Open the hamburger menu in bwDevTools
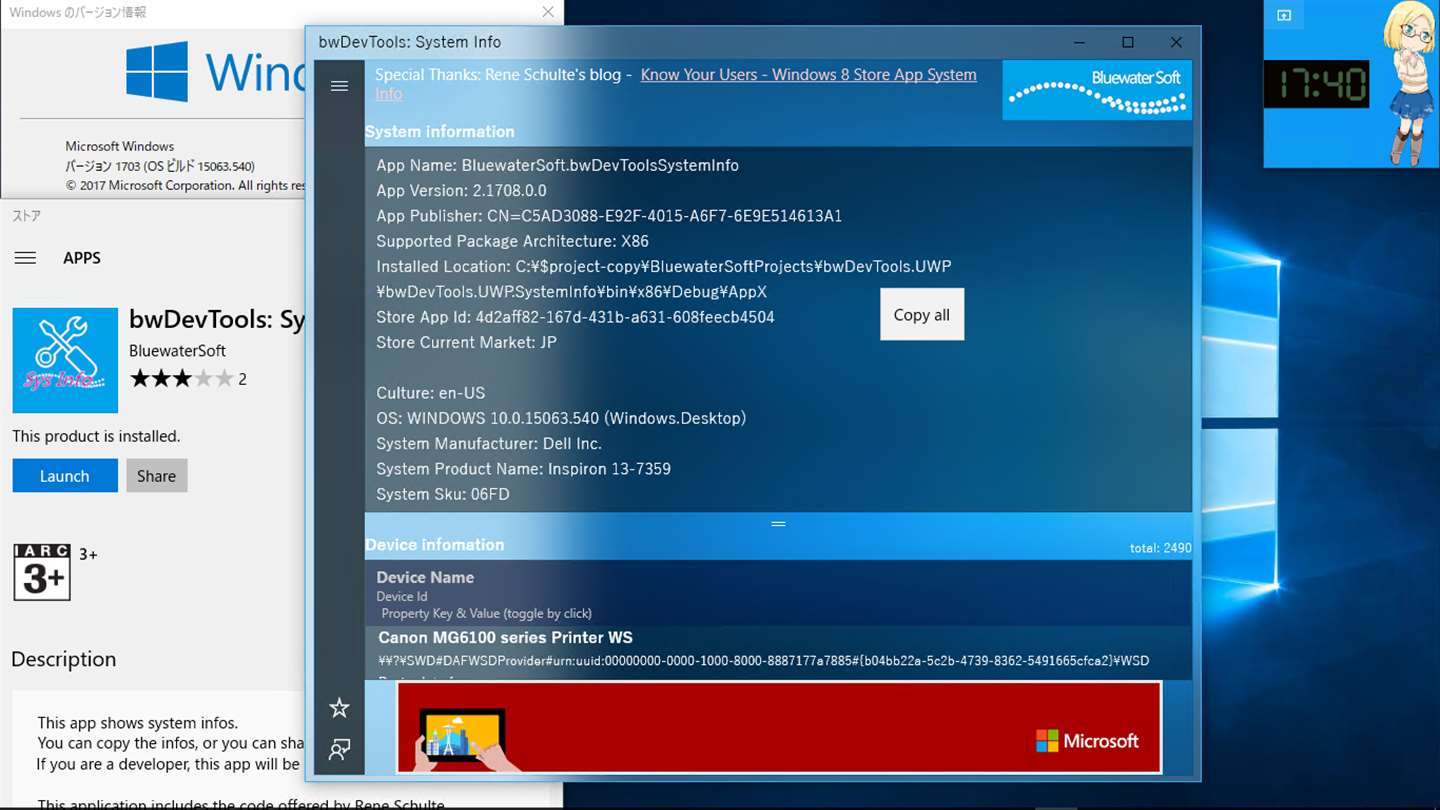 339,86
